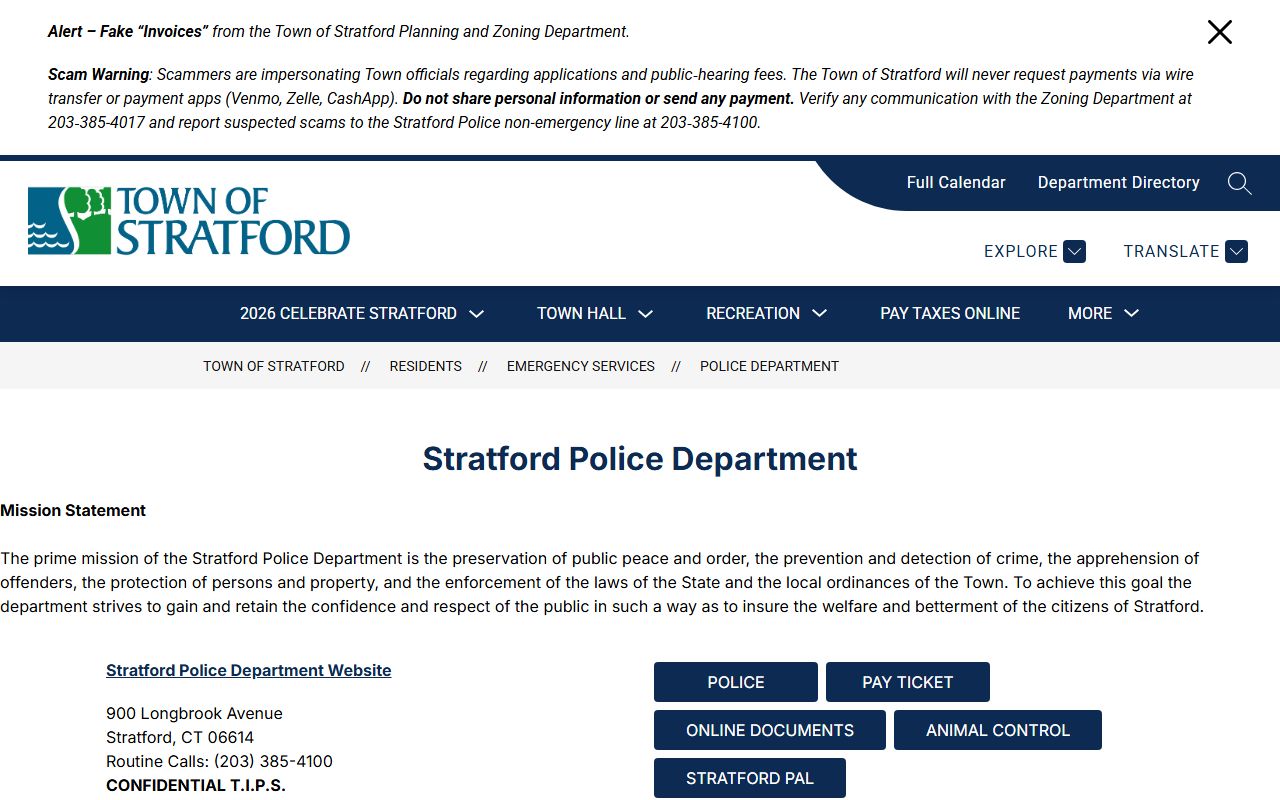Go to Emergency Services breadcrumb
1280x800 pixels.
pyautogui.click(x=581, y=366)
